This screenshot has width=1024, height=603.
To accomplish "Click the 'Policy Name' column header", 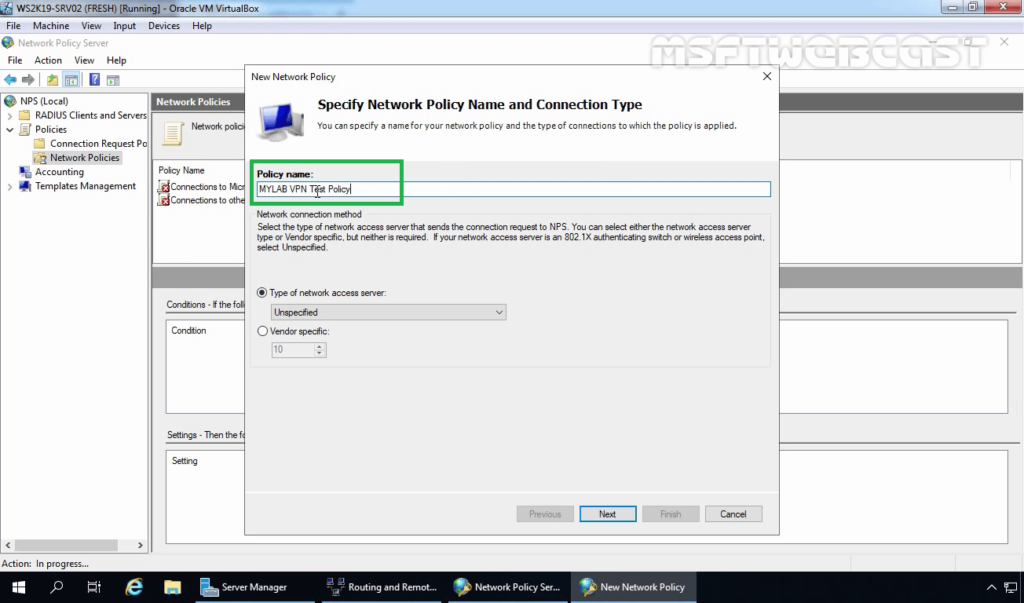I will tap(182, 171).
